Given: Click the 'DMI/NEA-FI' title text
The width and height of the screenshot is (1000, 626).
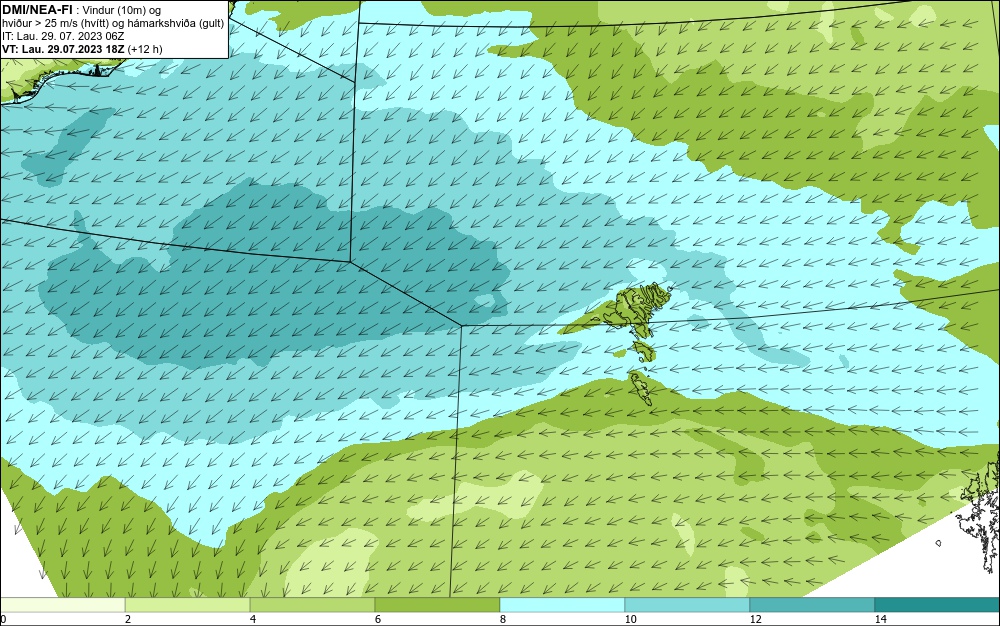Looking at the screenshot, I should click(x=37, y=10).
